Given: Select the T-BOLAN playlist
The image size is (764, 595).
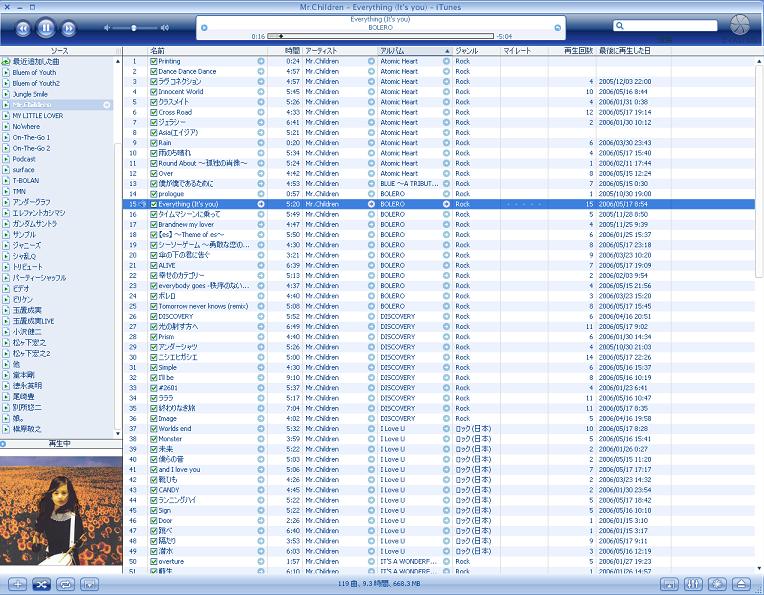Looking at the screenshot, I should 25,181.
